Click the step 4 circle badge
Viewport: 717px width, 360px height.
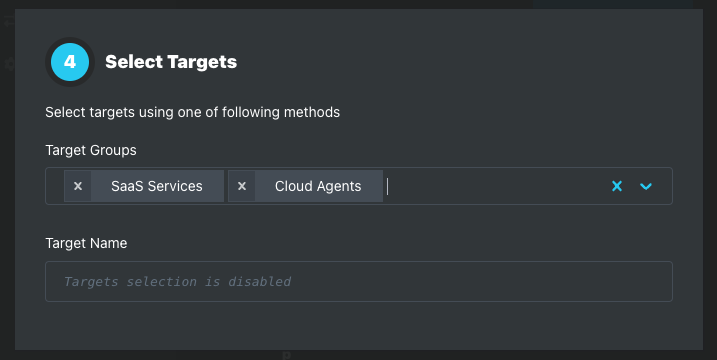point(70,62)
